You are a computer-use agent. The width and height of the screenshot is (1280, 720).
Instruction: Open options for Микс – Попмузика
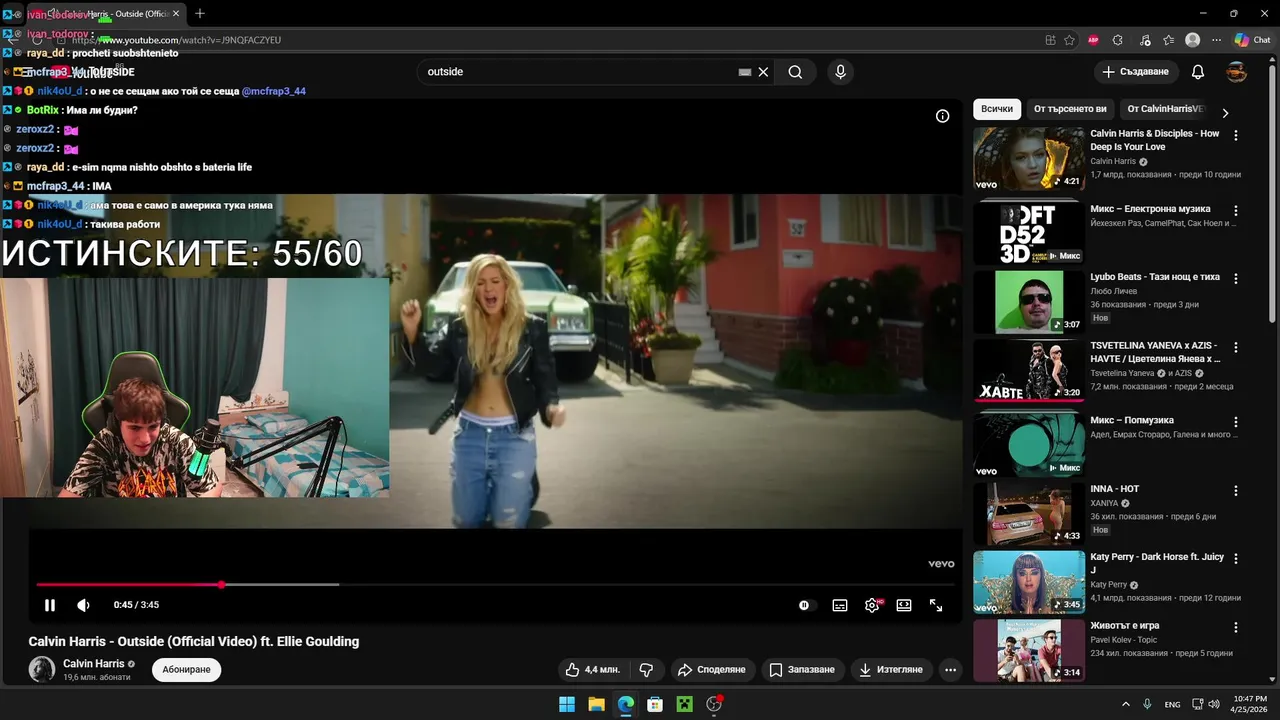[x=1236, y=422]
